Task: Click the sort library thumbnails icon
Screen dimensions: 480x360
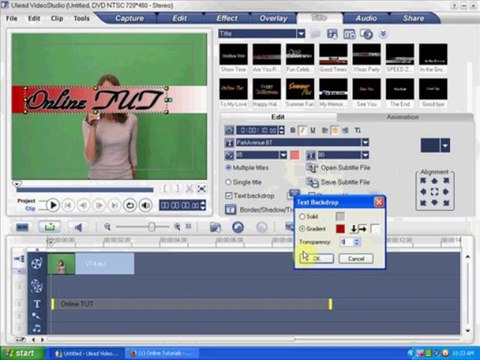Action: [349, 34]
